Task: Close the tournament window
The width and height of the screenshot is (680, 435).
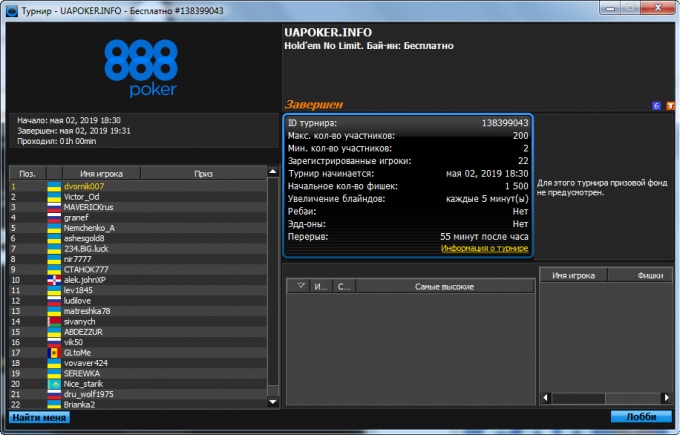Action: coord(658,8)
